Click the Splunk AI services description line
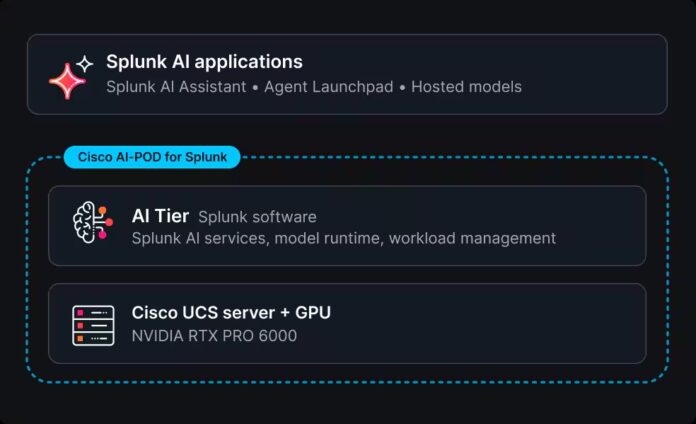Screen dimensions: 696x424 (344, 238)
